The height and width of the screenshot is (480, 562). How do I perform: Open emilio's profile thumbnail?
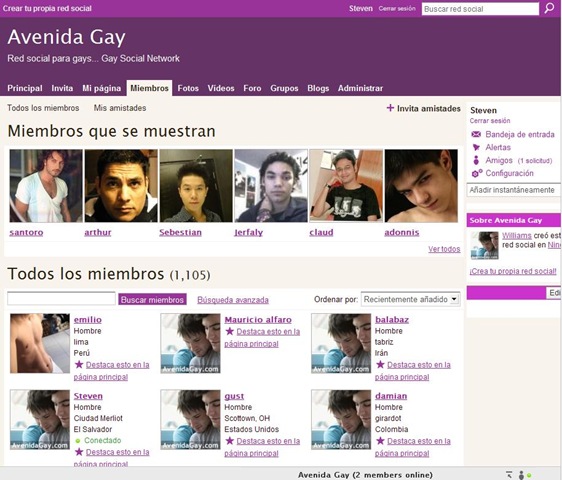coord(40,343)
